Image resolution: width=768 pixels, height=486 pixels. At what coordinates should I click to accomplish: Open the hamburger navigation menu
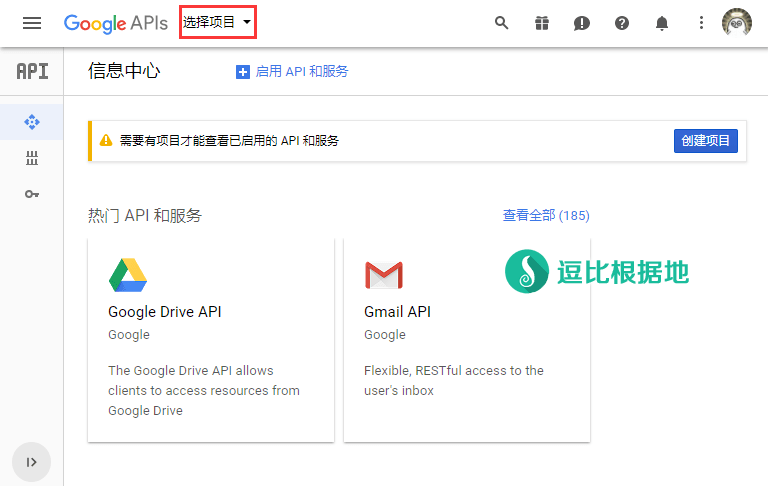click(x=32, y=23)
